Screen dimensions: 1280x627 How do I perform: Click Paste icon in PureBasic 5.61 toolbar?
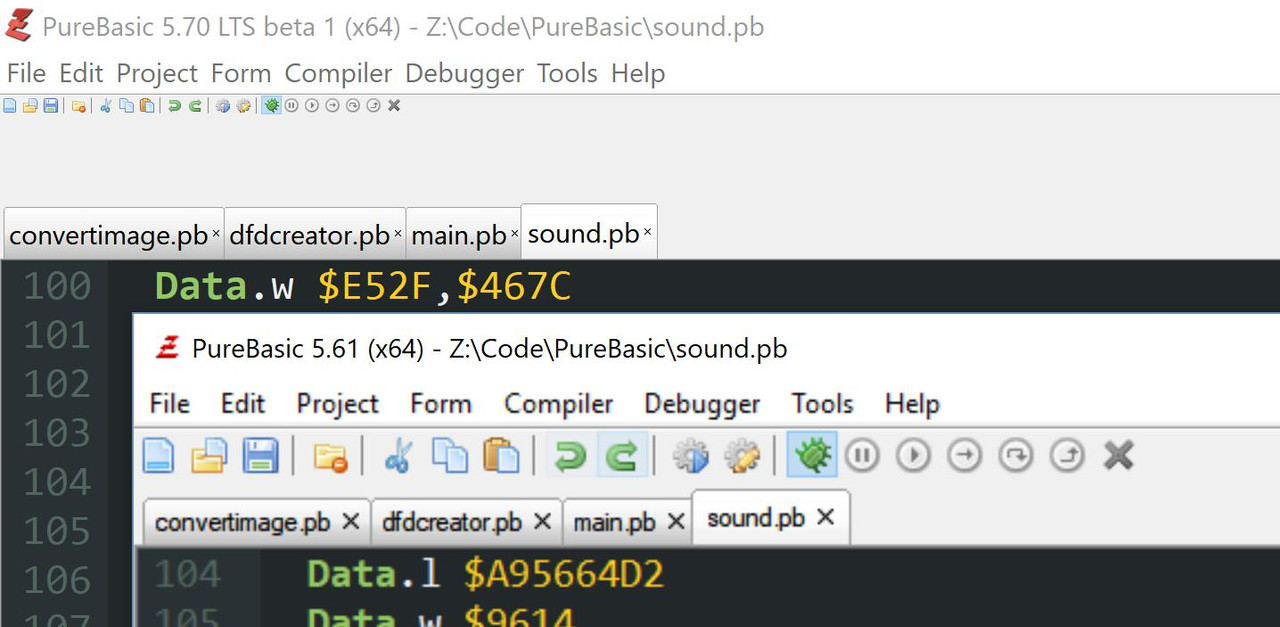pyautogui.click(x=501, y=456)
